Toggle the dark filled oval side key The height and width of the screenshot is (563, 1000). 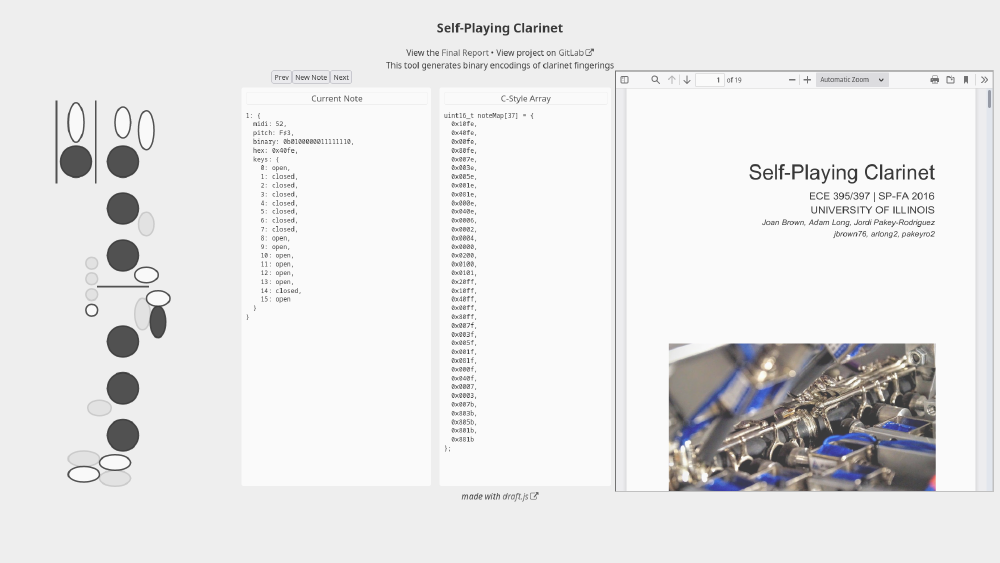click(158, 322)
